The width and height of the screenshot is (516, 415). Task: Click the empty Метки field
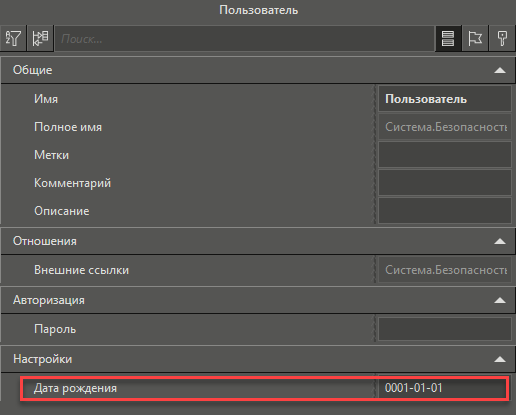[x=445, y=155]
